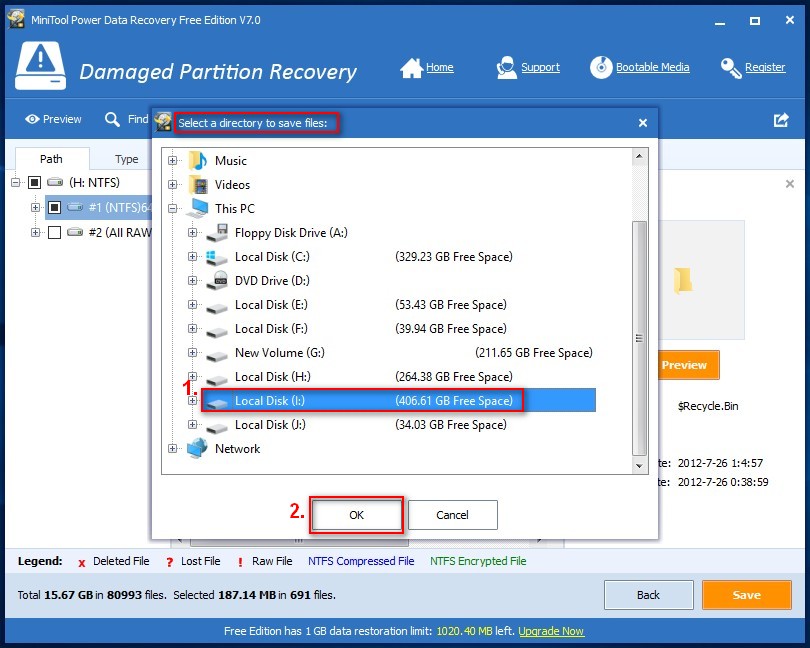Expand the #2 (All RAW) tree node

[x=35, y=233]
